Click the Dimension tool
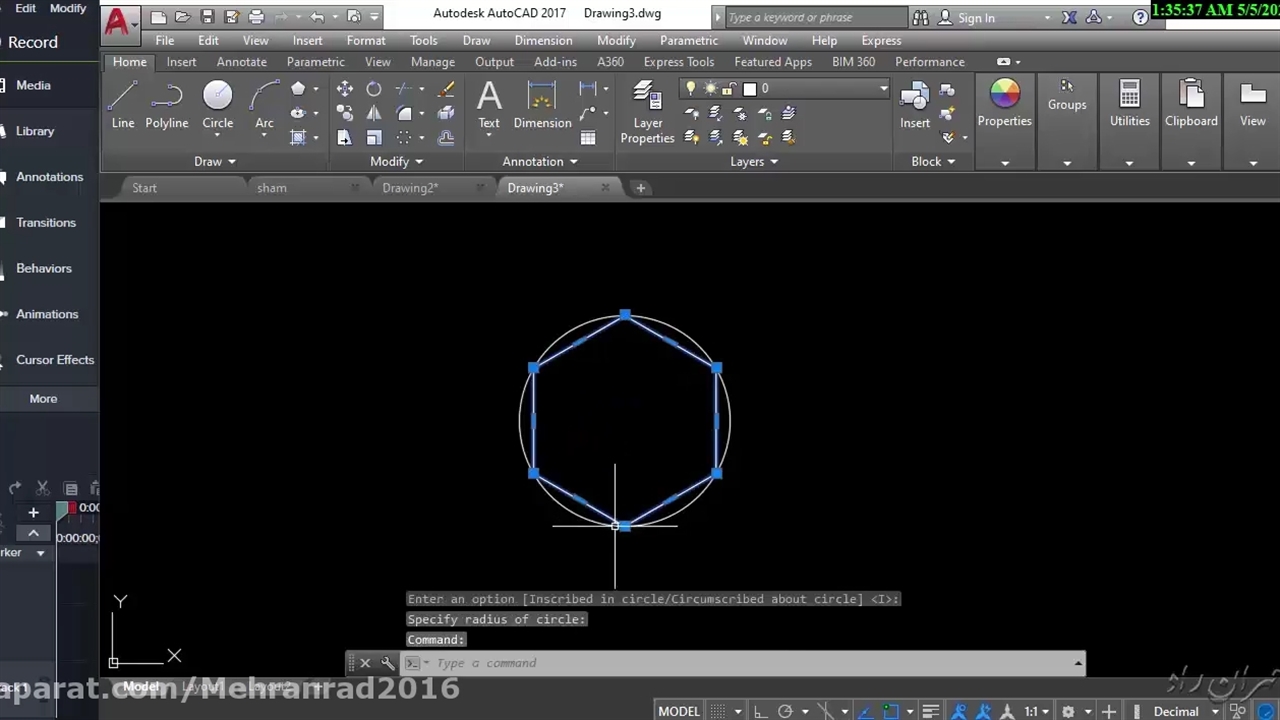Screen dimensions: 1280x720 click(542, 105)
